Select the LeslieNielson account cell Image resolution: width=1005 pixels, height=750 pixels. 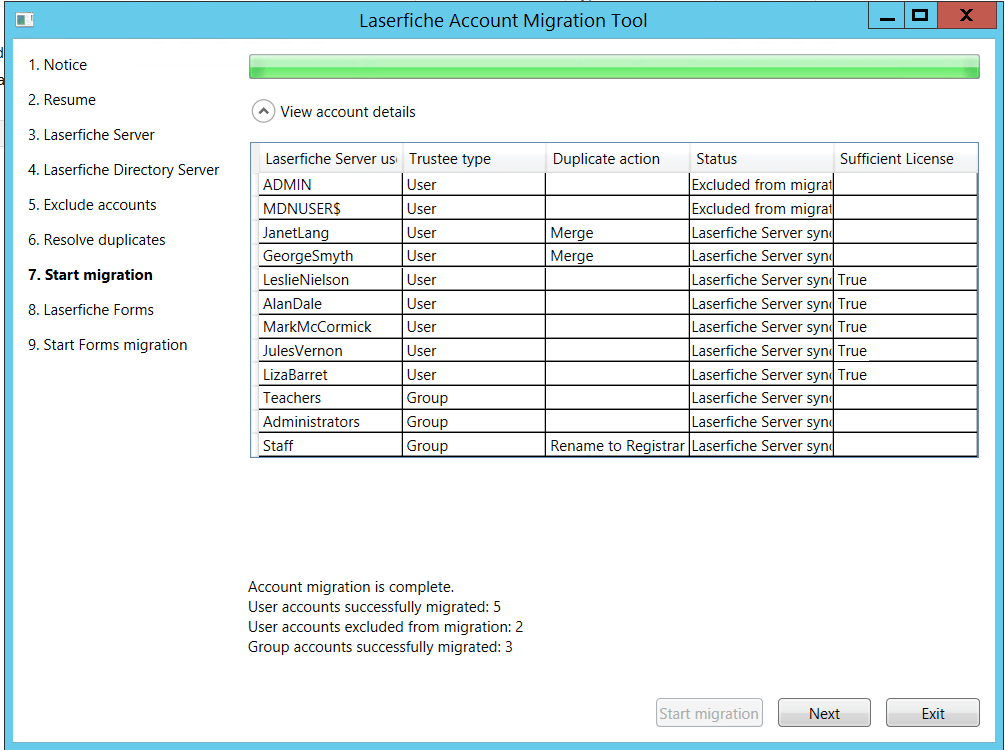[331, 279]
